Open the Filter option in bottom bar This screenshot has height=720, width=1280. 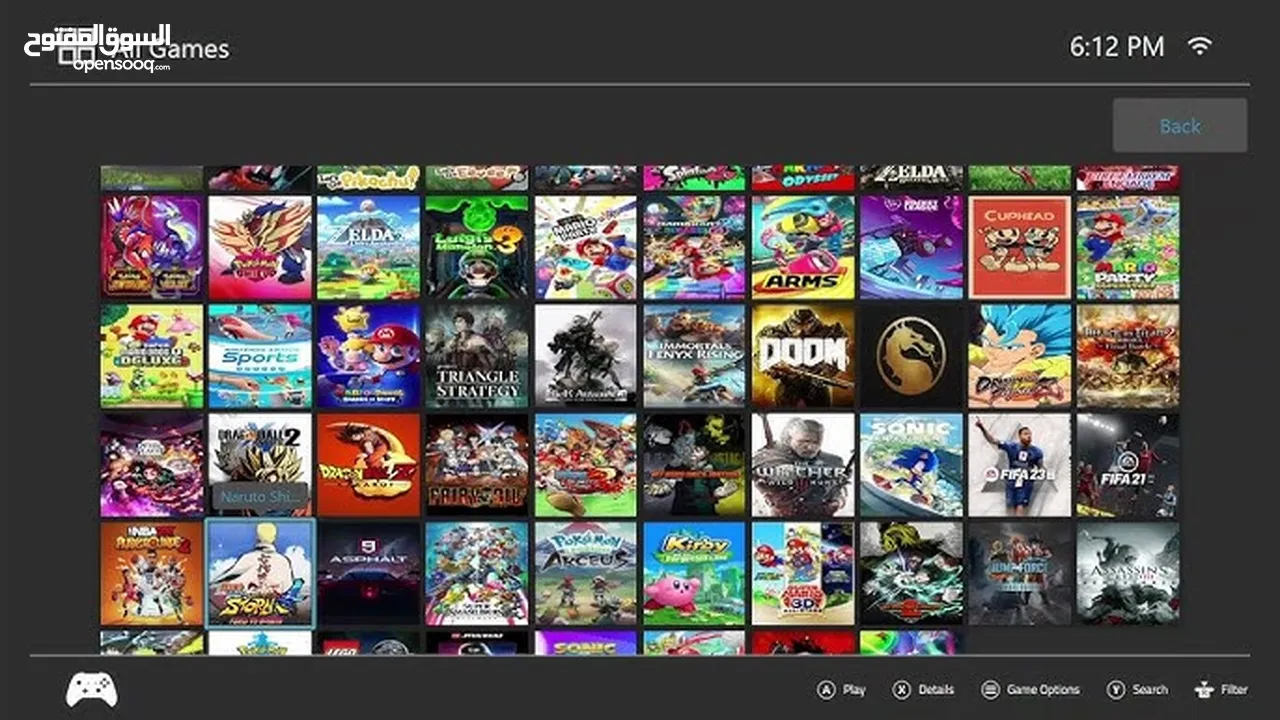click(x=1221, y=689)
